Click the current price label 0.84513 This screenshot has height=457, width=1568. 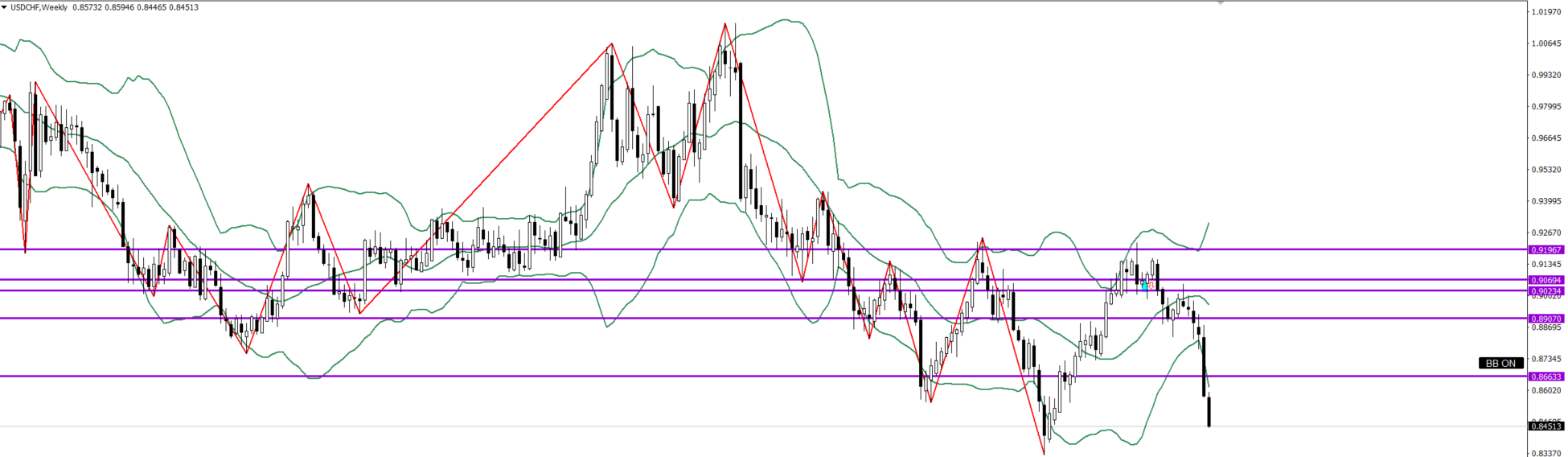[x=1546, y=426]
